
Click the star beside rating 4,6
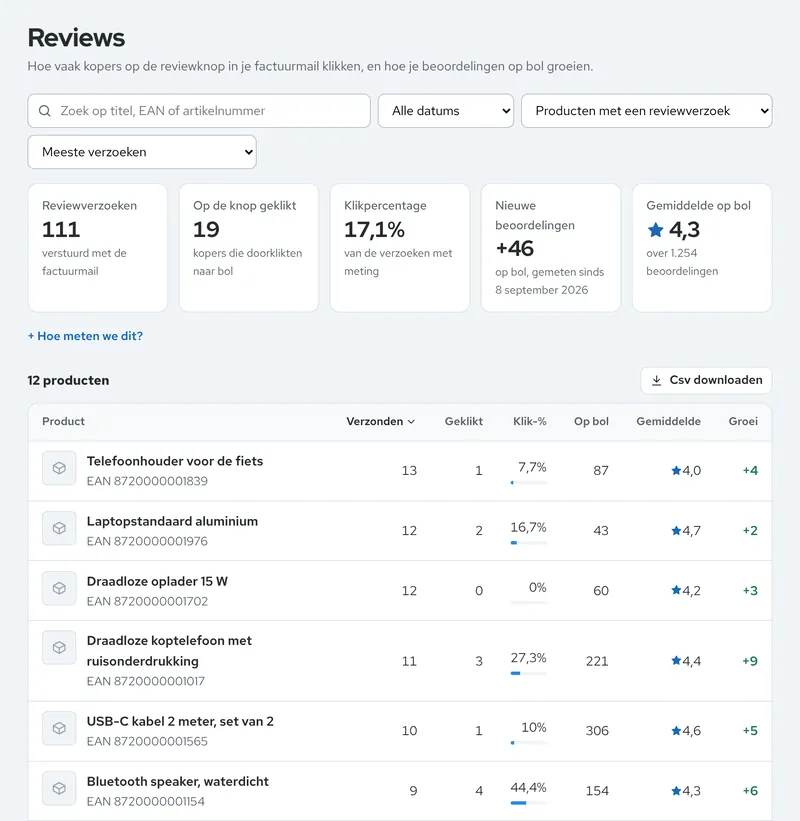(676, 730)
